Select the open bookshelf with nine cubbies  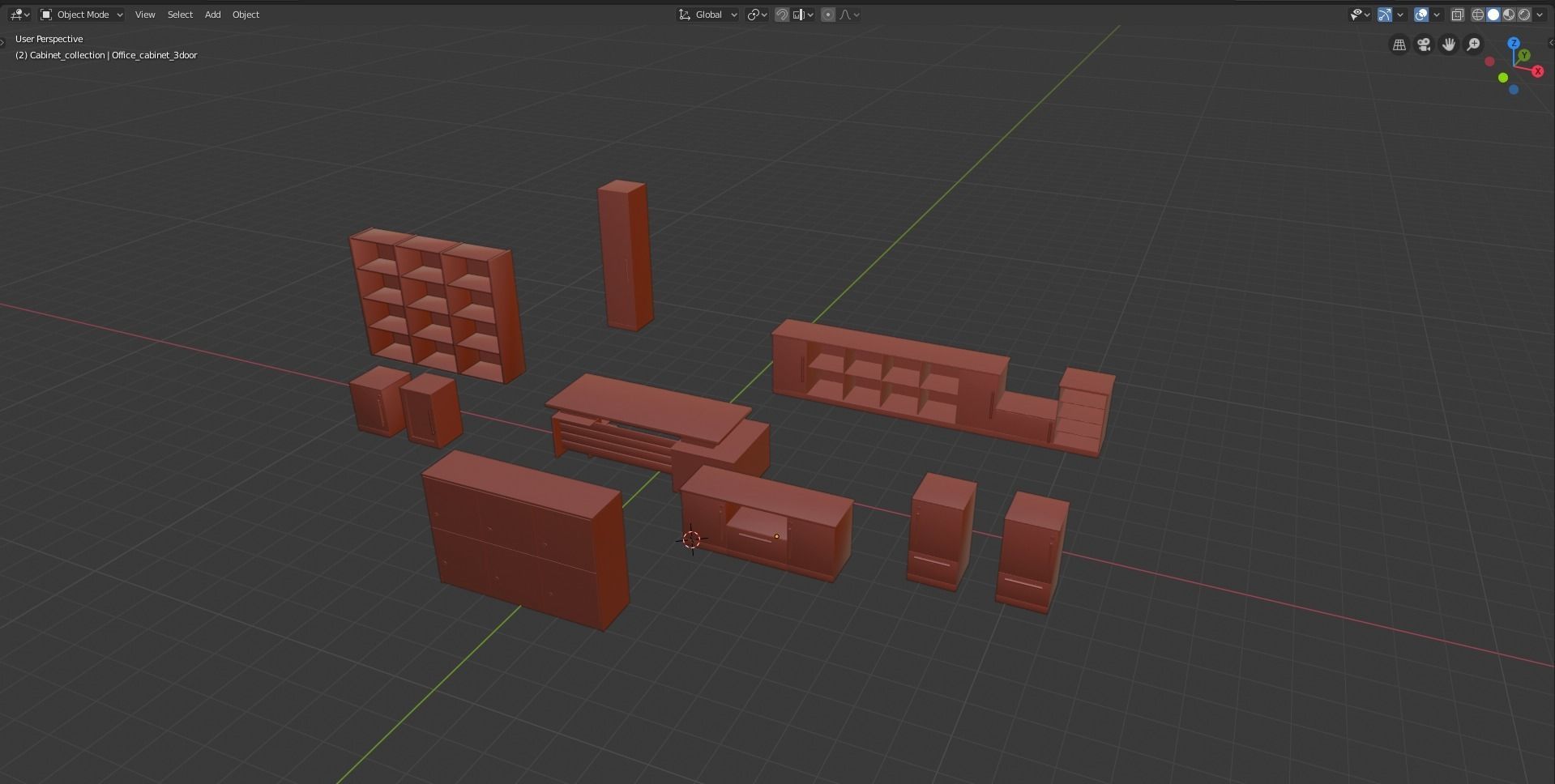click(x=438, y=305)
